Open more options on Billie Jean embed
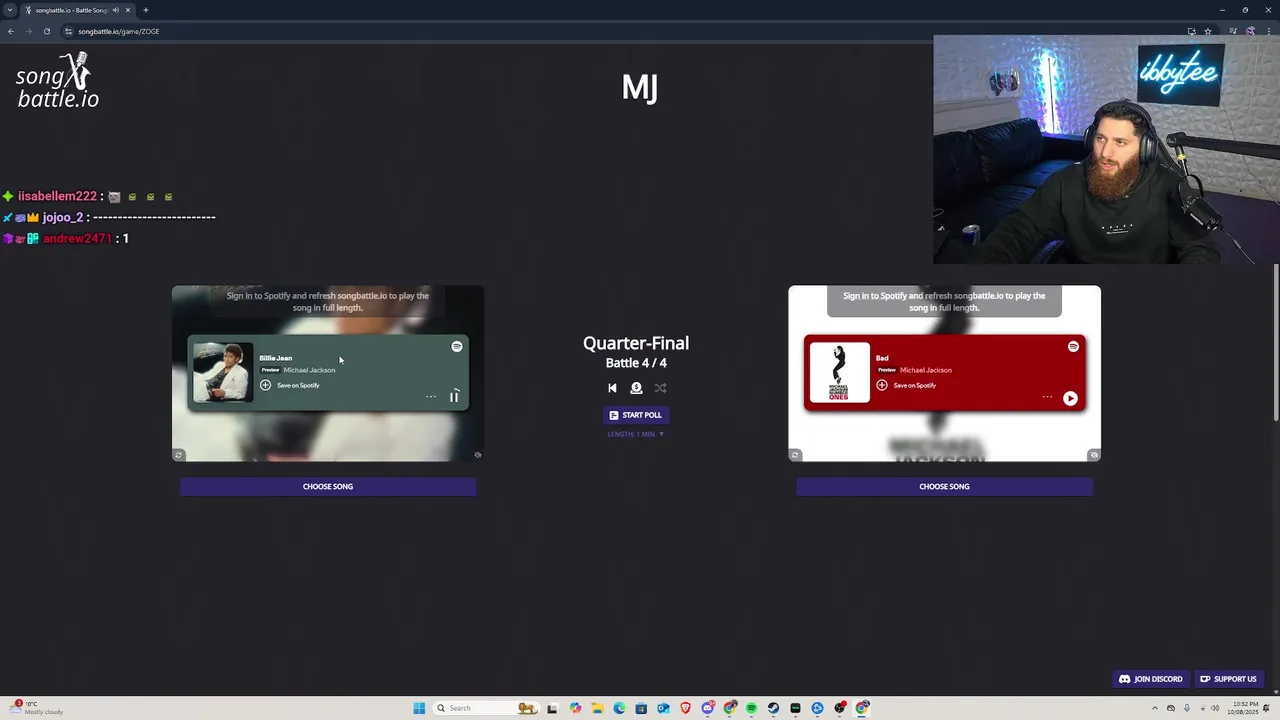 tap(431, 397)
